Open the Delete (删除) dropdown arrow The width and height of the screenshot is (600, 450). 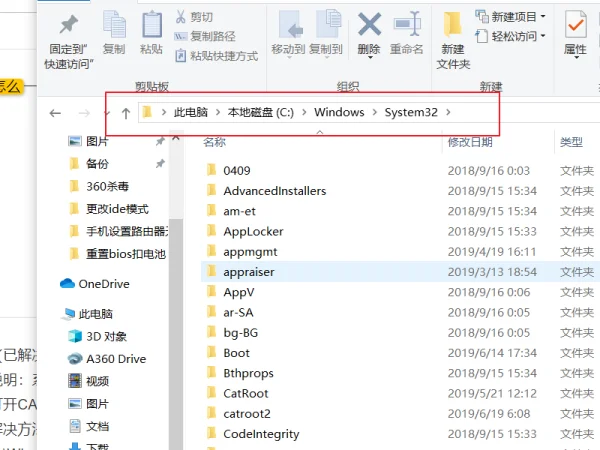click(x=370, y=57)
